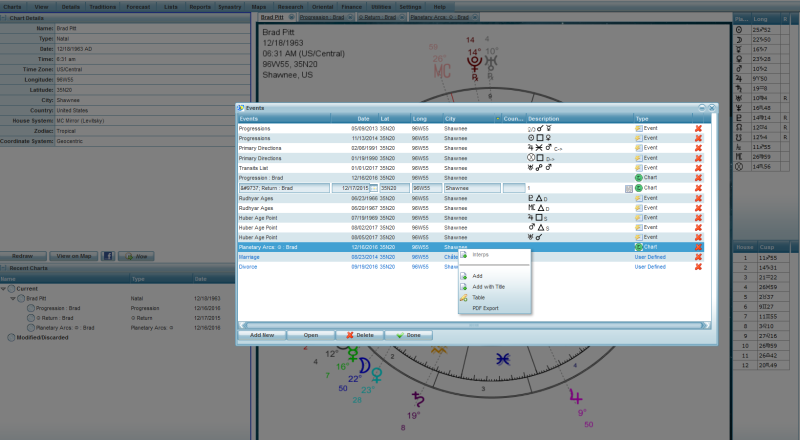
Task: Click the Add with Title icon in the context menu
Action: pos(463,287)
